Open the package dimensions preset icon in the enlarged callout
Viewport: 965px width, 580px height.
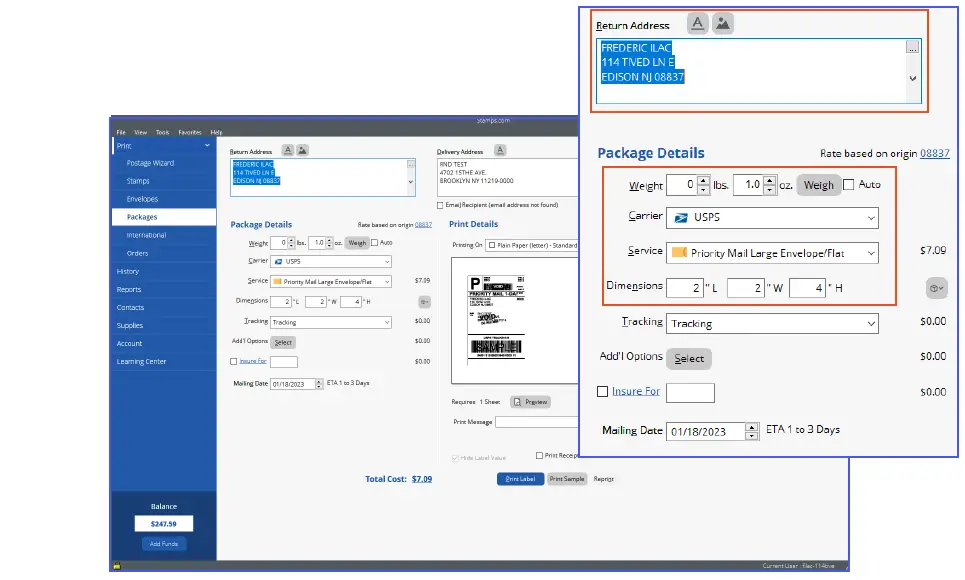point(936,288)
